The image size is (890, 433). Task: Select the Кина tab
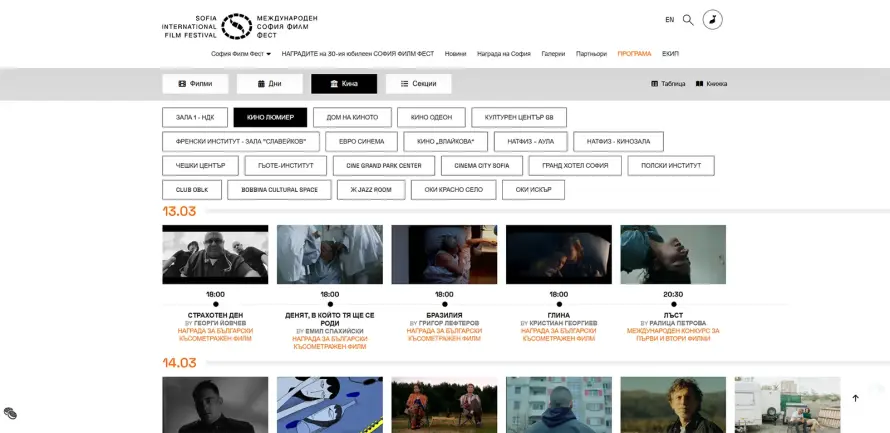[x=344, y=84]
